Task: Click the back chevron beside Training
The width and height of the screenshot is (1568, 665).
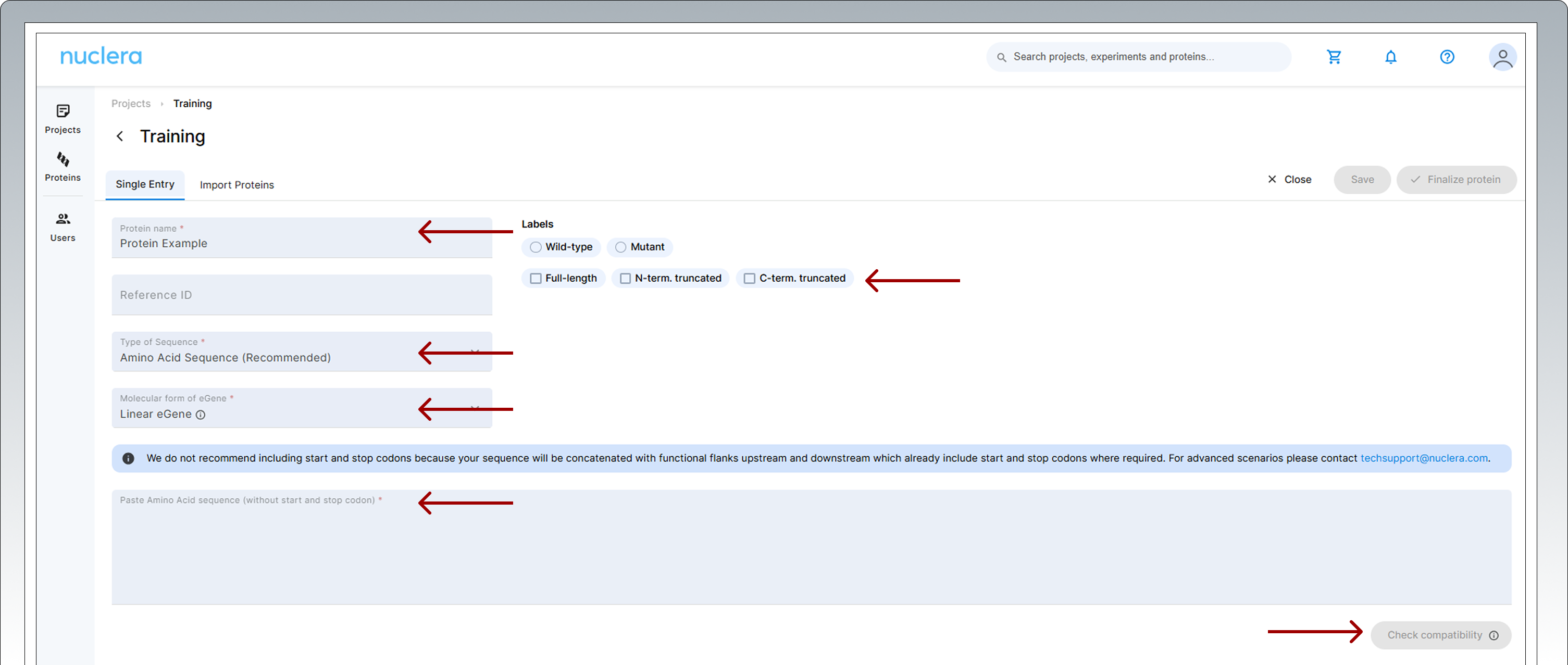Action: (x=120, y=136)
